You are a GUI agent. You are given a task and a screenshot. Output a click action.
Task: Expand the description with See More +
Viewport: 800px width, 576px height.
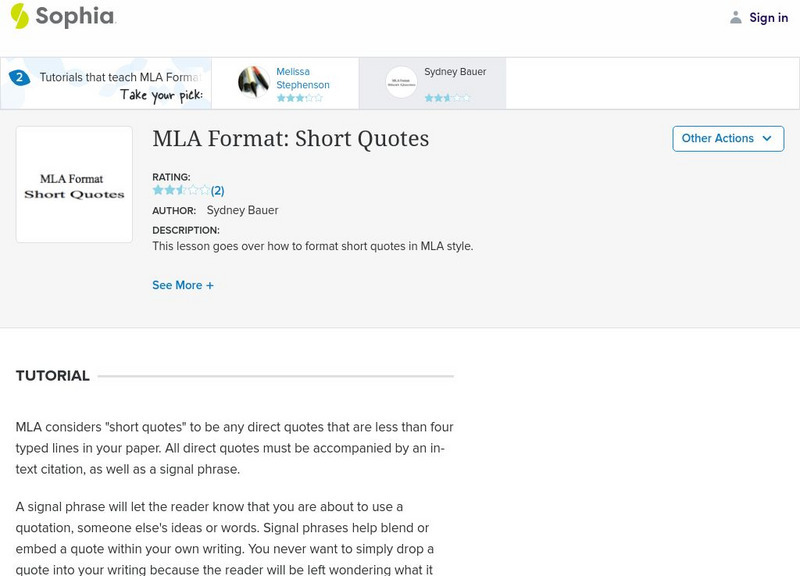(183, 285)
